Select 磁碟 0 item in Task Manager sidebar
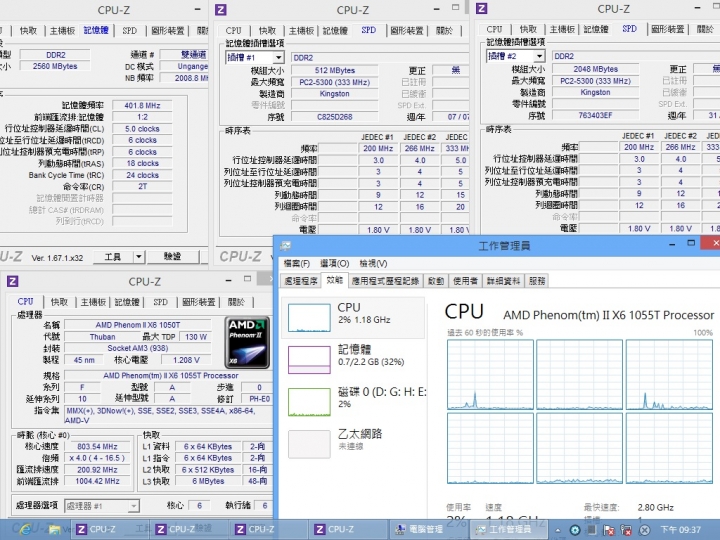 point(353,401)
